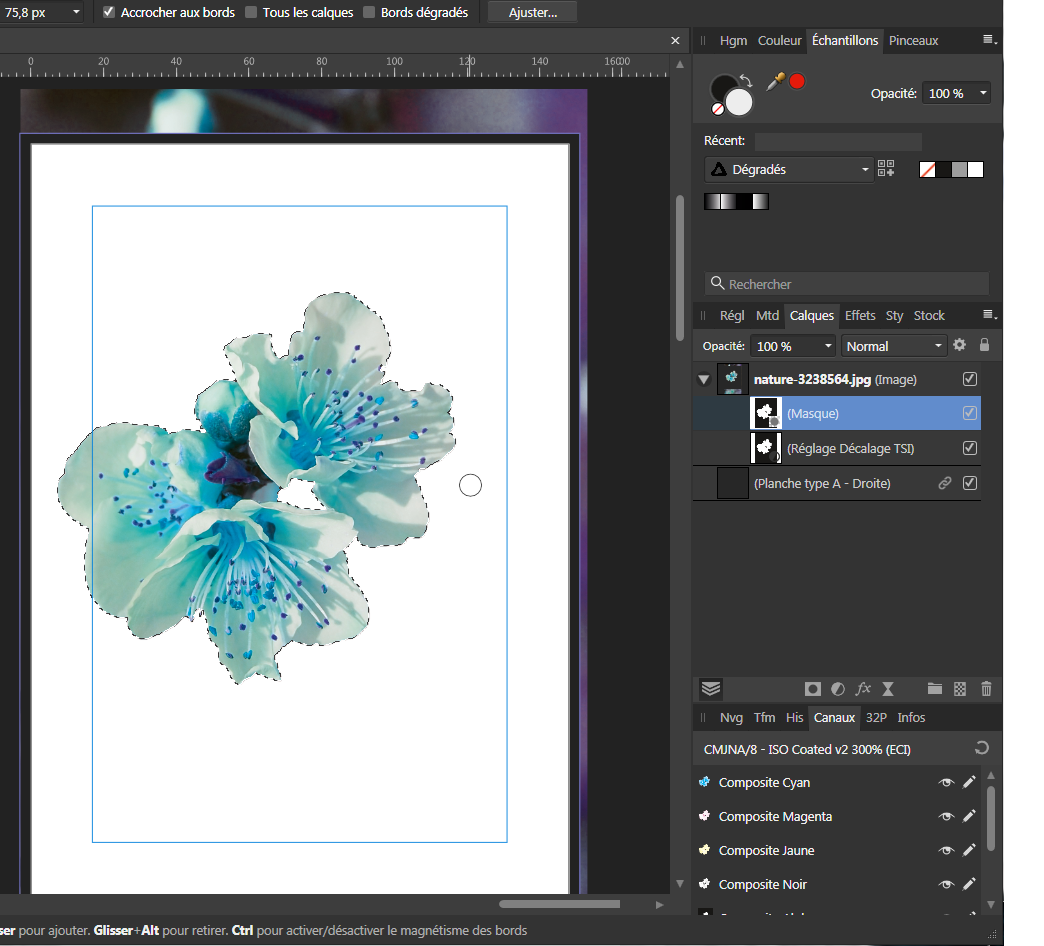
Task: Hide the Composite Magenta channel eye
Action: [x=946, y=816]
